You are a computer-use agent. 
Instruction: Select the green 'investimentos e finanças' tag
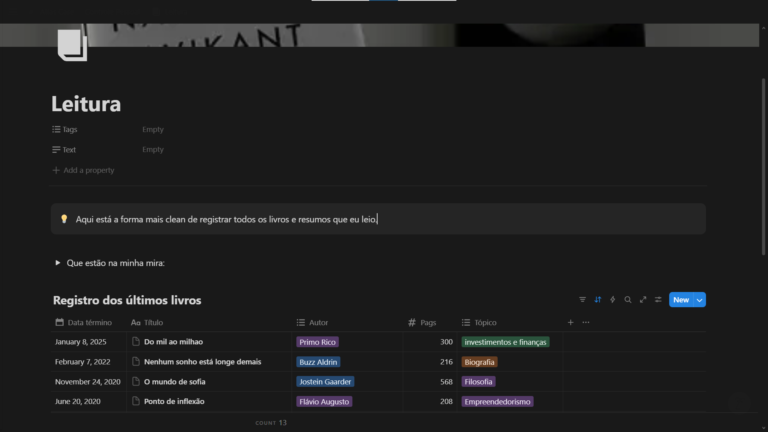[506, 342]
